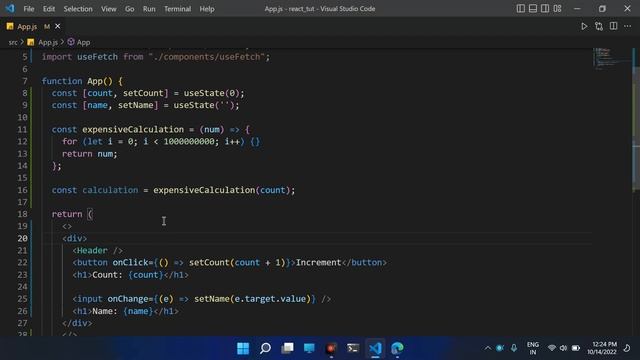The height and width of the screenshot is (360, 640).
Task: Click line number 7 in the gutter
Action: [x=25, y=81]
